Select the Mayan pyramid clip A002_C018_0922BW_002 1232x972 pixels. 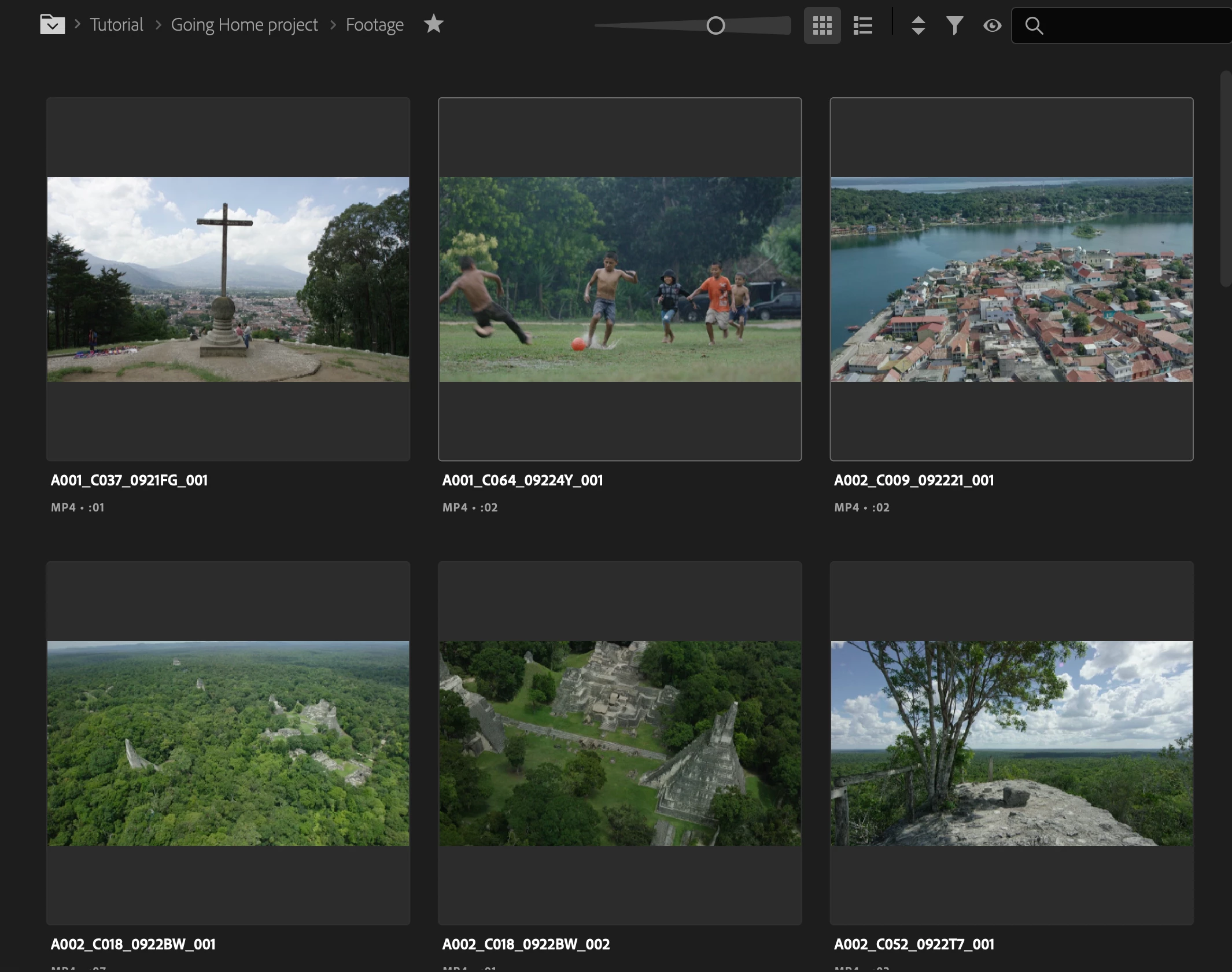click(x=619, y=743)
